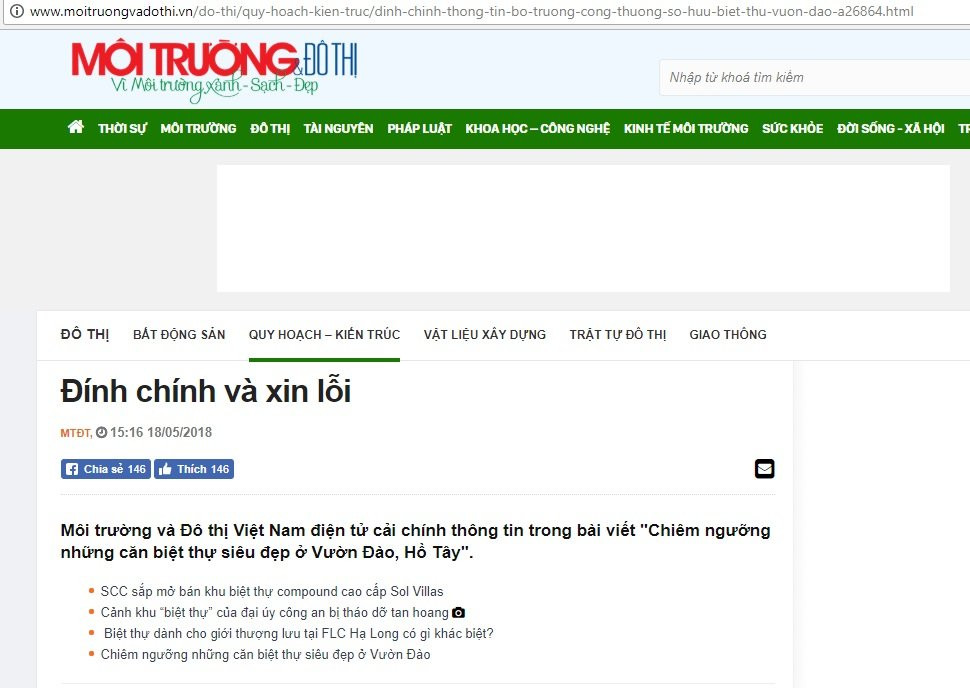The width and height of the screenshot is (970, 688).
Task: Click the site info icon in the address bar
Action: (17, 11)
